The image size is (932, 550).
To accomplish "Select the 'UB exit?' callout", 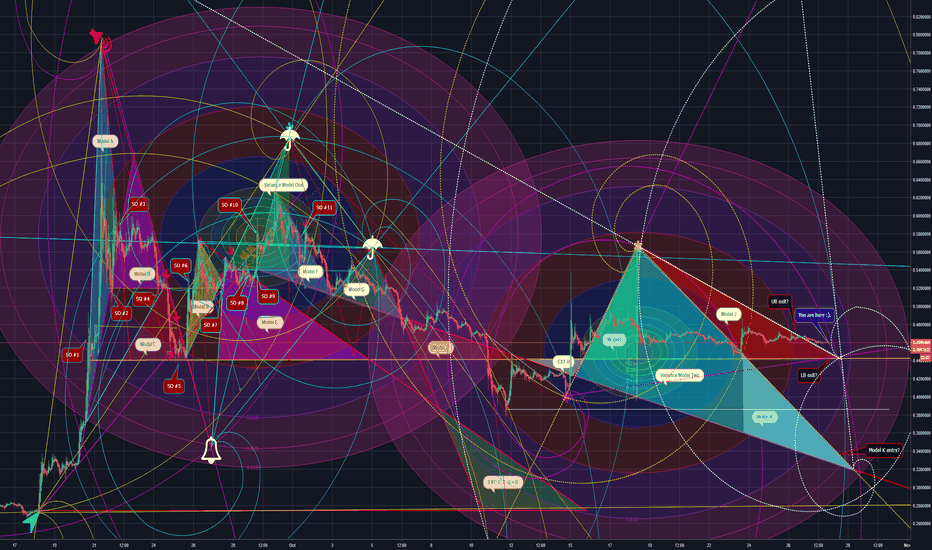I will [x=779, y=301].
